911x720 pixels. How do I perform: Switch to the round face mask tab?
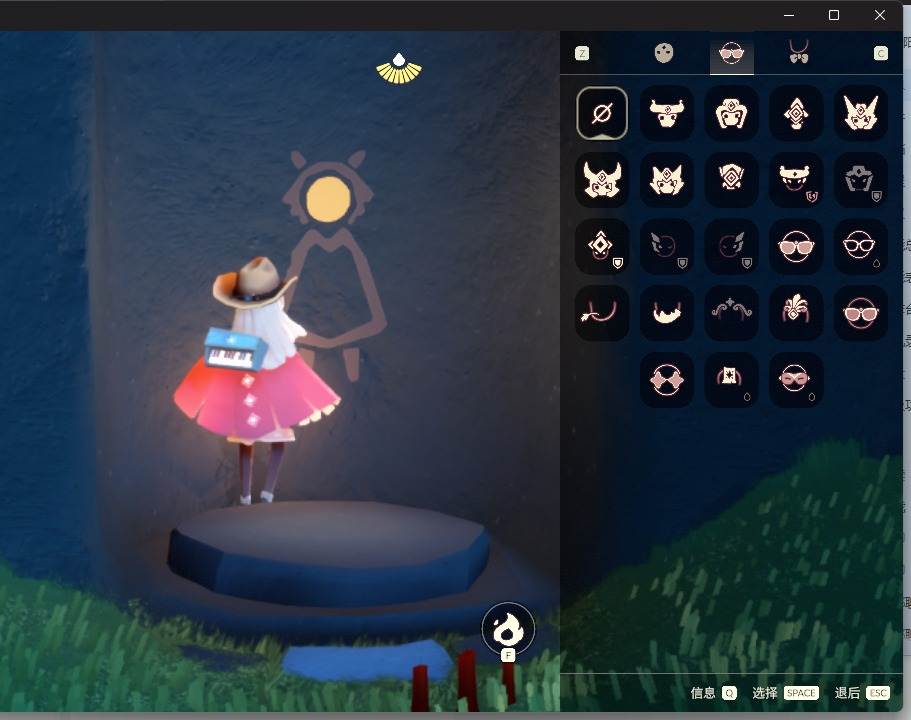pos(664,53)
